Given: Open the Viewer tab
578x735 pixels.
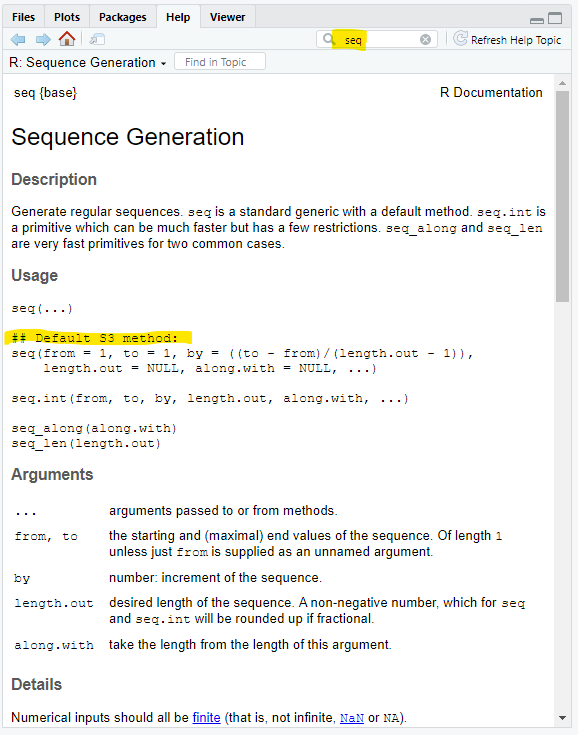Looking at the screenshot, I should click(x=227, y=17).
